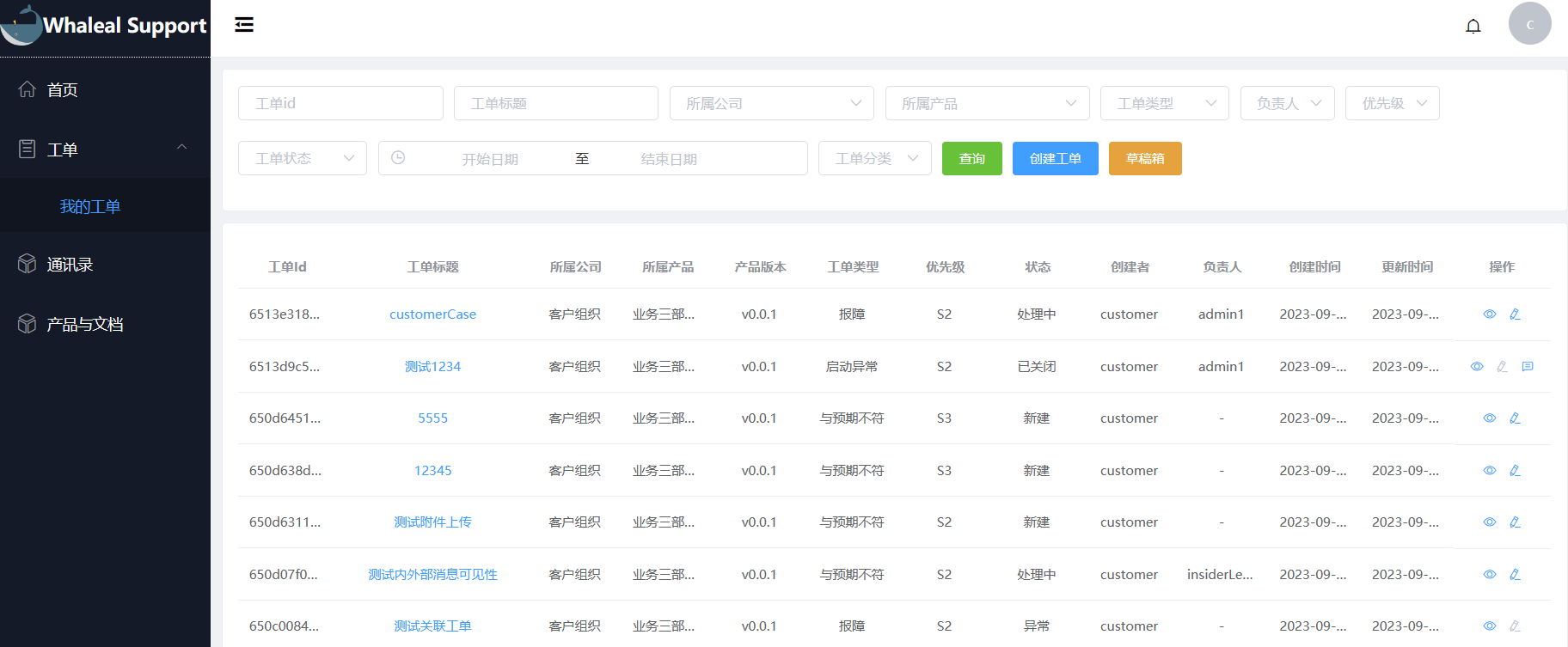View ticket 测试1234 with eye icon

[x=1477, y=367]
